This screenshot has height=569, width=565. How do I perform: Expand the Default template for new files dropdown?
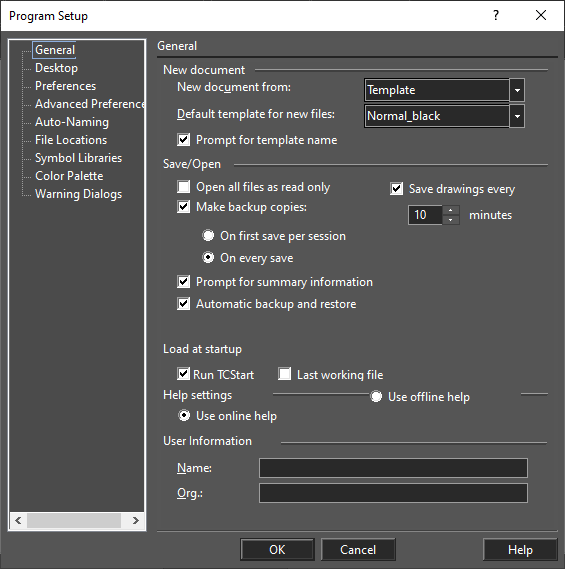tap(517, 116)
